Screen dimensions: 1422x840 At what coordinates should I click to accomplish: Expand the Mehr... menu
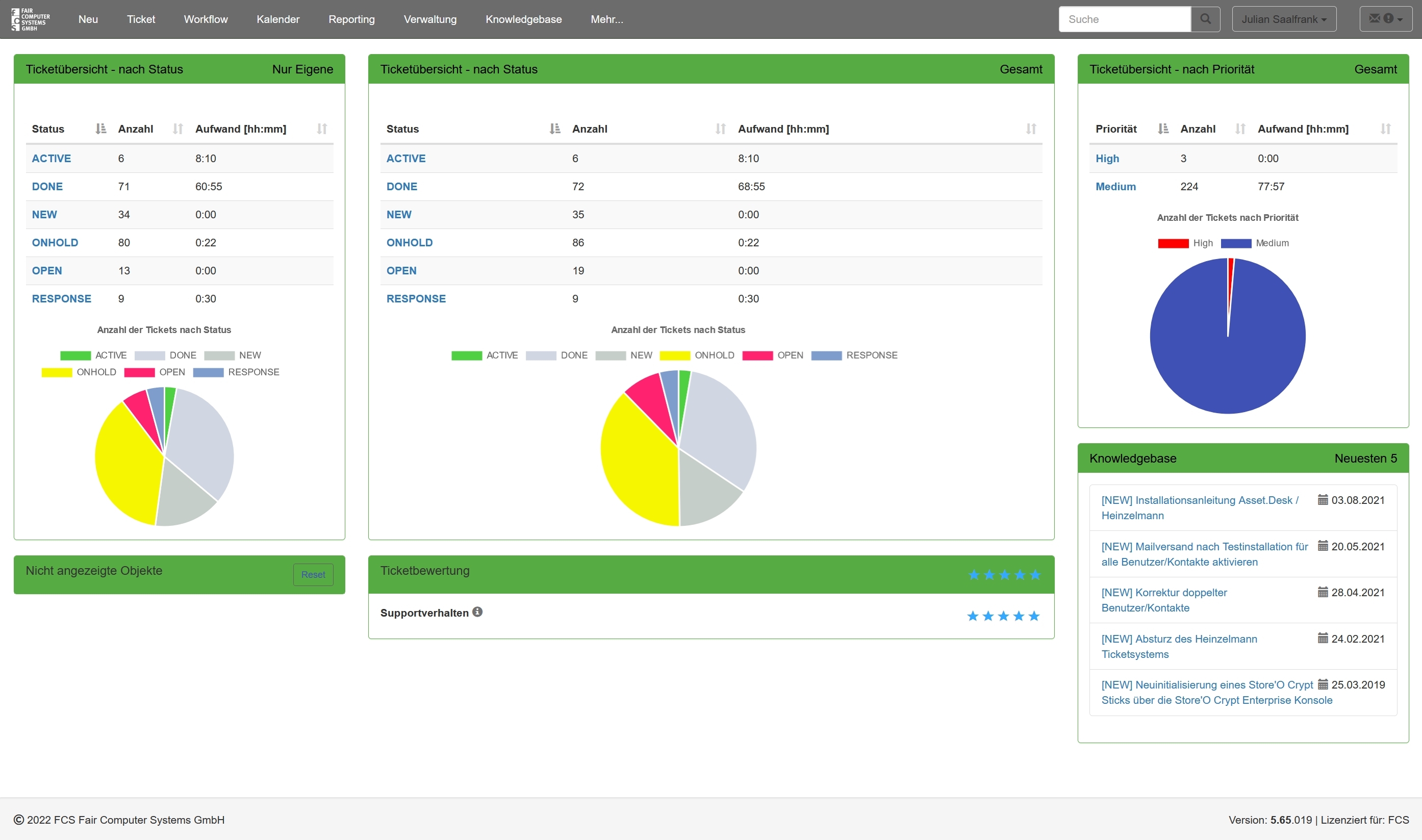606,19
